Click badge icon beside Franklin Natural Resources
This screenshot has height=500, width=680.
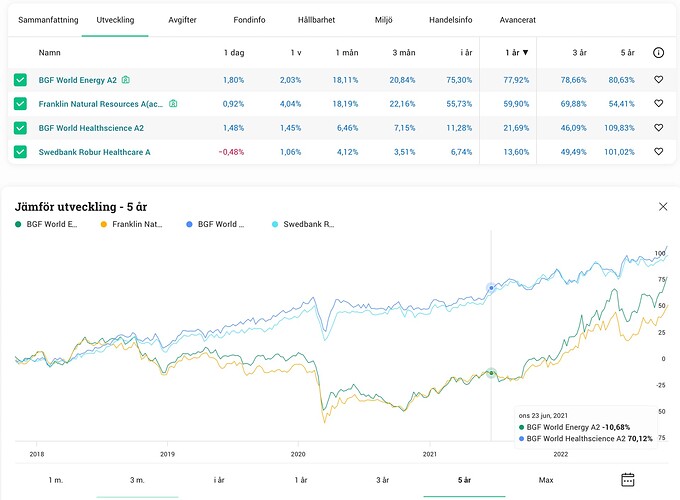point(173,104)
